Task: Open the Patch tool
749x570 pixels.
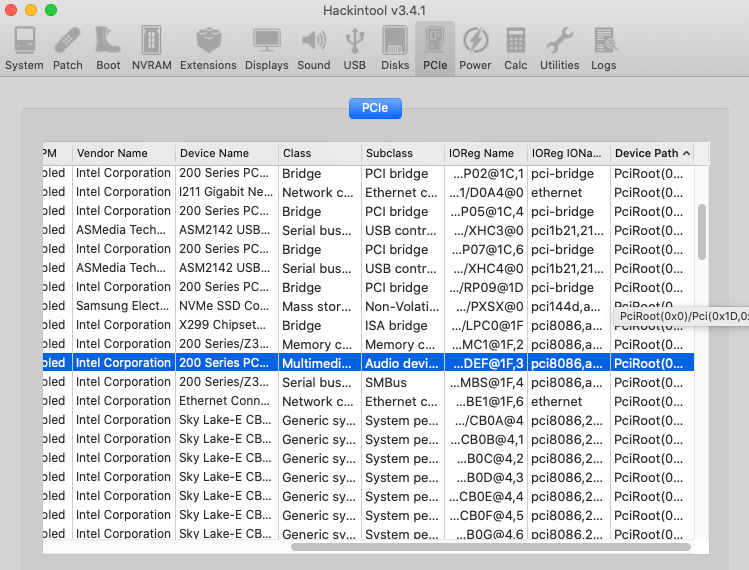Action: pos(67,49)
